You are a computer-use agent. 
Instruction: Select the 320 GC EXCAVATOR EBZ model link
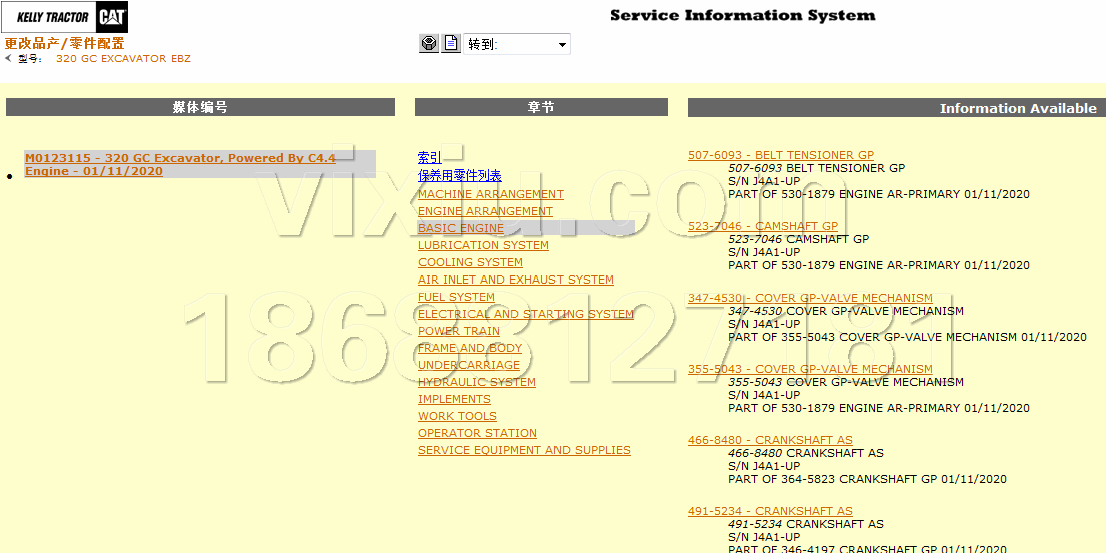123,59
